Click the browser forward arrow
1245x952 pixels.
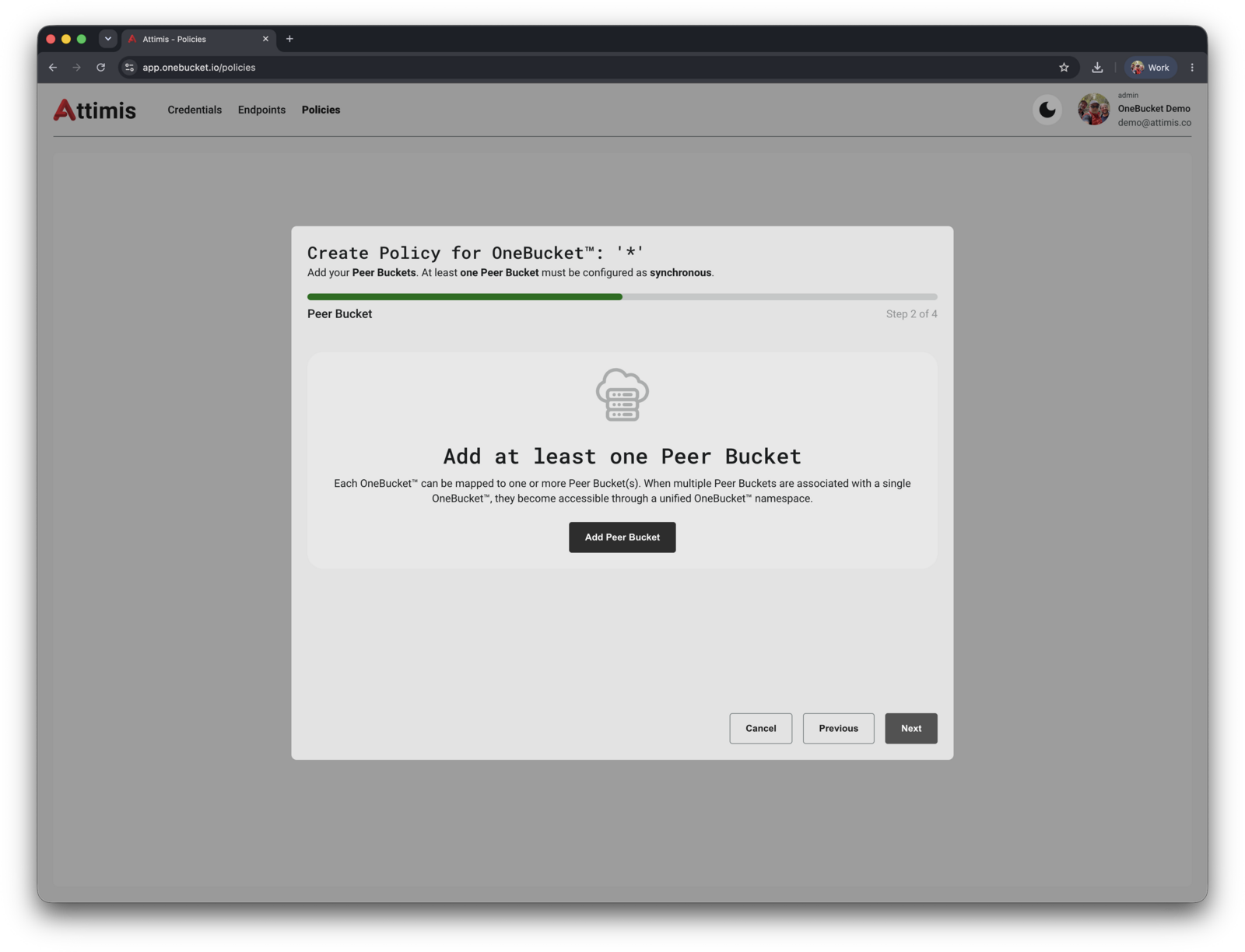tap(76, 68)
